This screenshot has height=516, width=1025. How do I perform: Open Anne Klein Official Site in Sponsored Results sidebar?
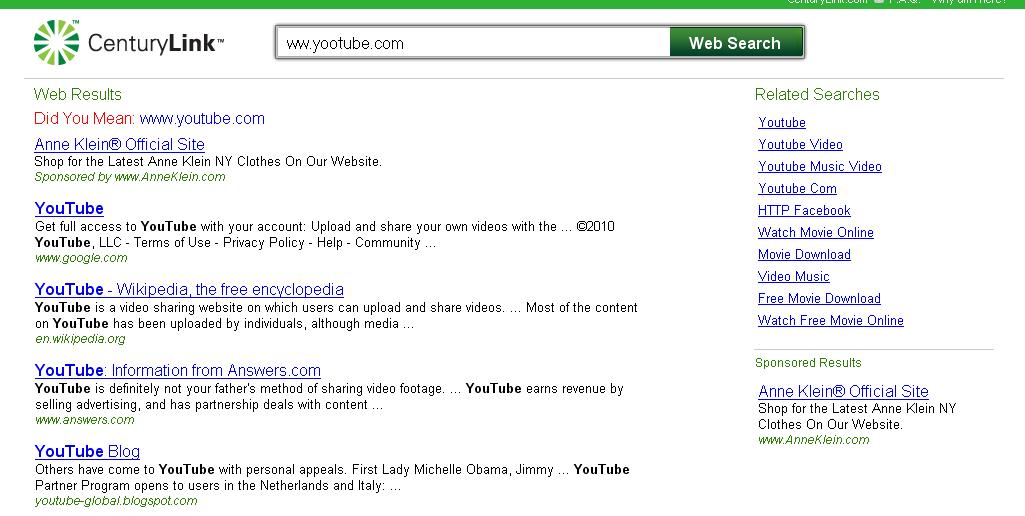(x=843, y=391)
